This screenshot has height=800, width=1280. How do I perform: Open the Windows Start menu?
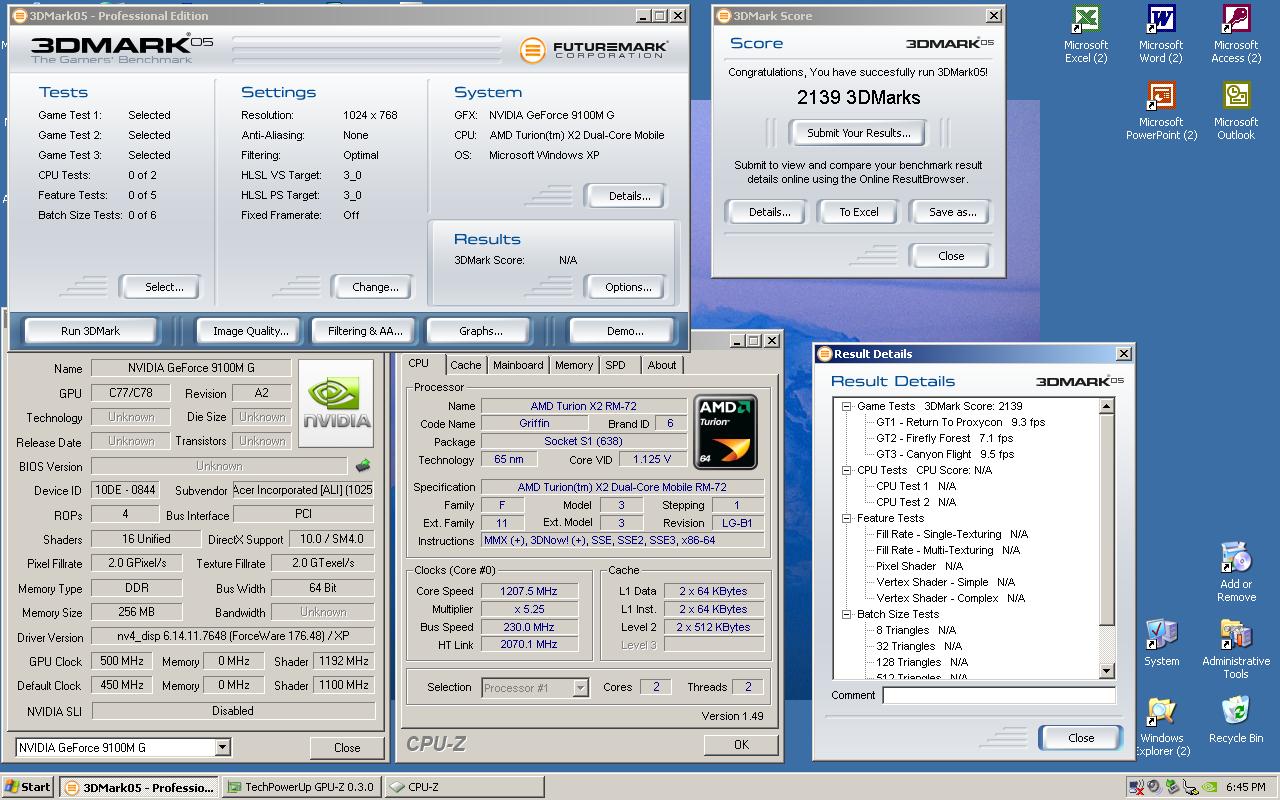28,787
